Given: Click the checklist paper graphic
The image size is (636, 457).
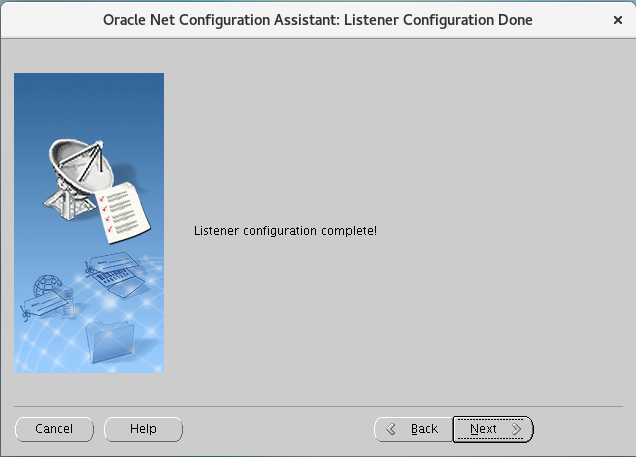Looking at the screenshot, I should (x=123, y=213).
